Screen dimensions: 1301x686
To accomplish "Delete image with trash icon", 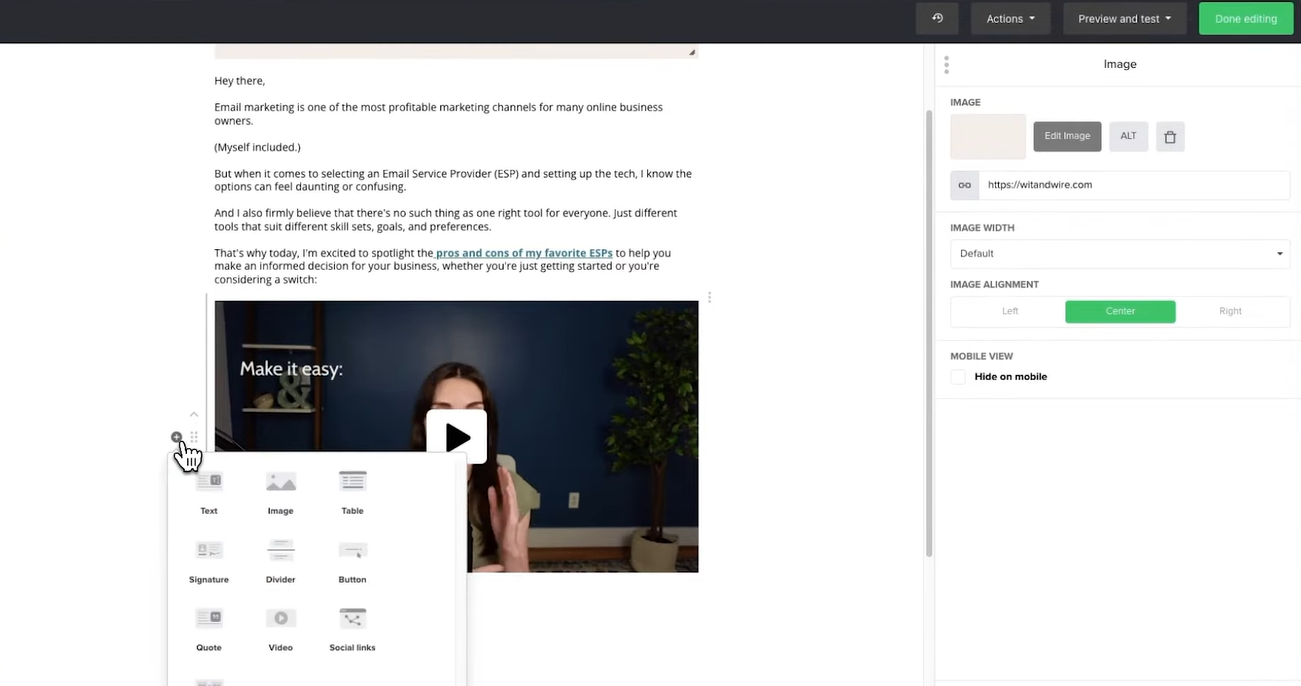I will pos(1170,137).
